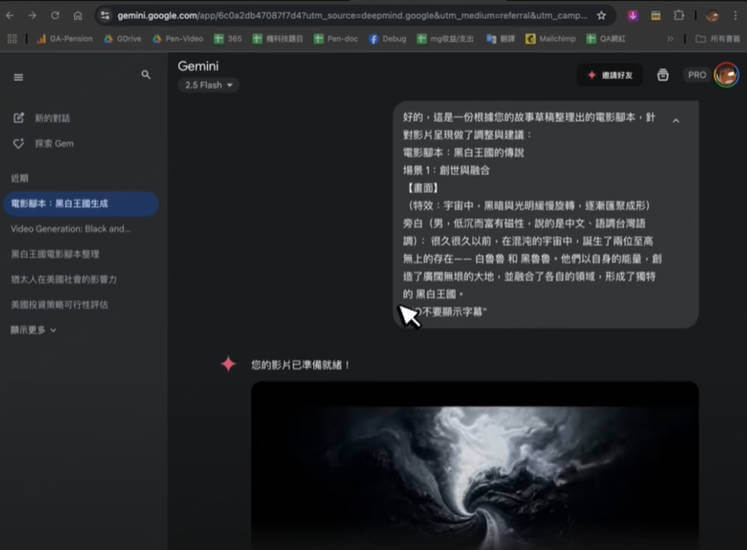Collapse the prompt with the chevron up
Image resolution: width=747 pixels, height=550 pixels.
point(676,121)
